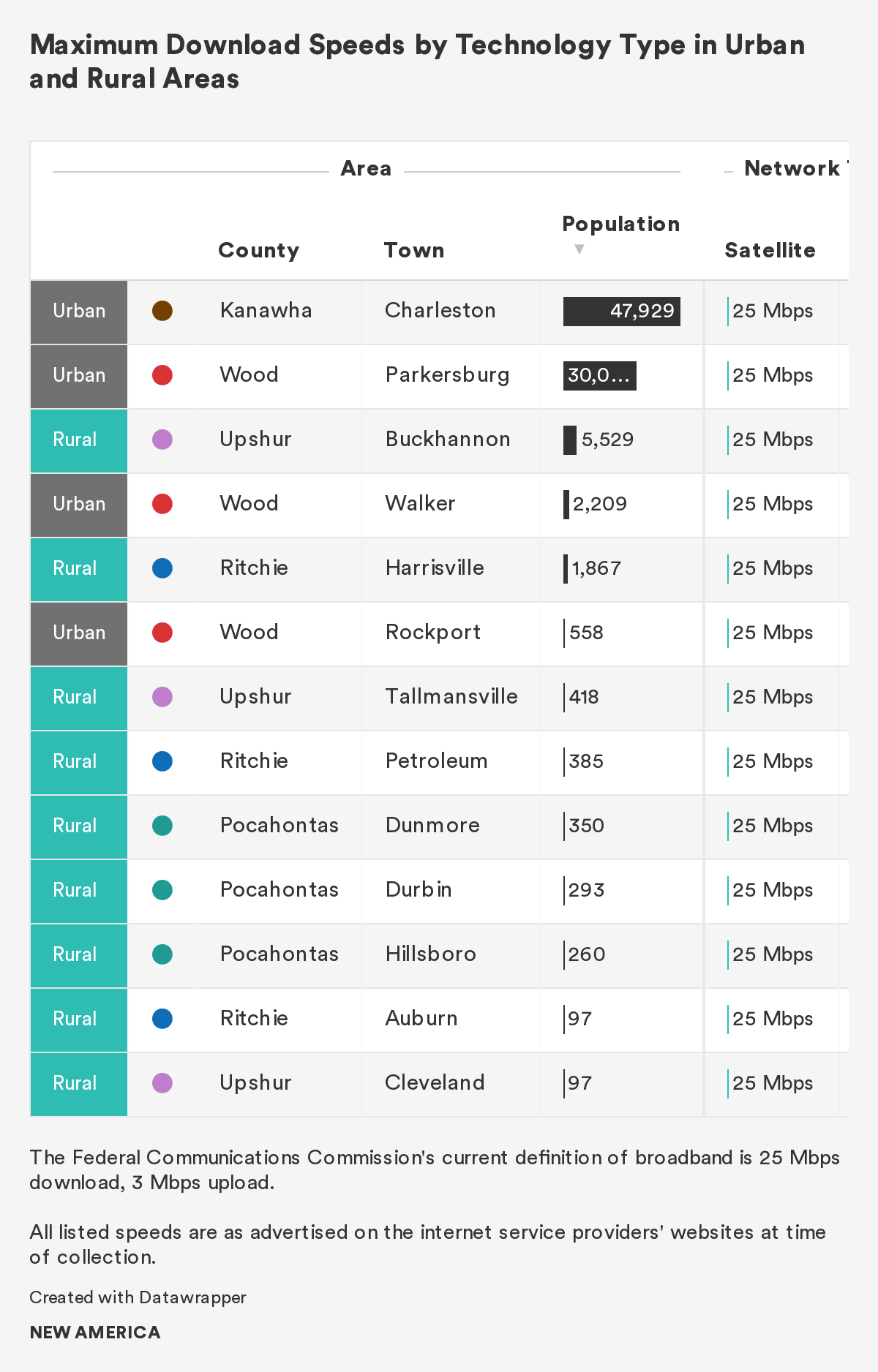This screenshot has height=1372, width=878.
Task: Click Charleston's 47,929 population bar
Action: [x=621, y=311]
